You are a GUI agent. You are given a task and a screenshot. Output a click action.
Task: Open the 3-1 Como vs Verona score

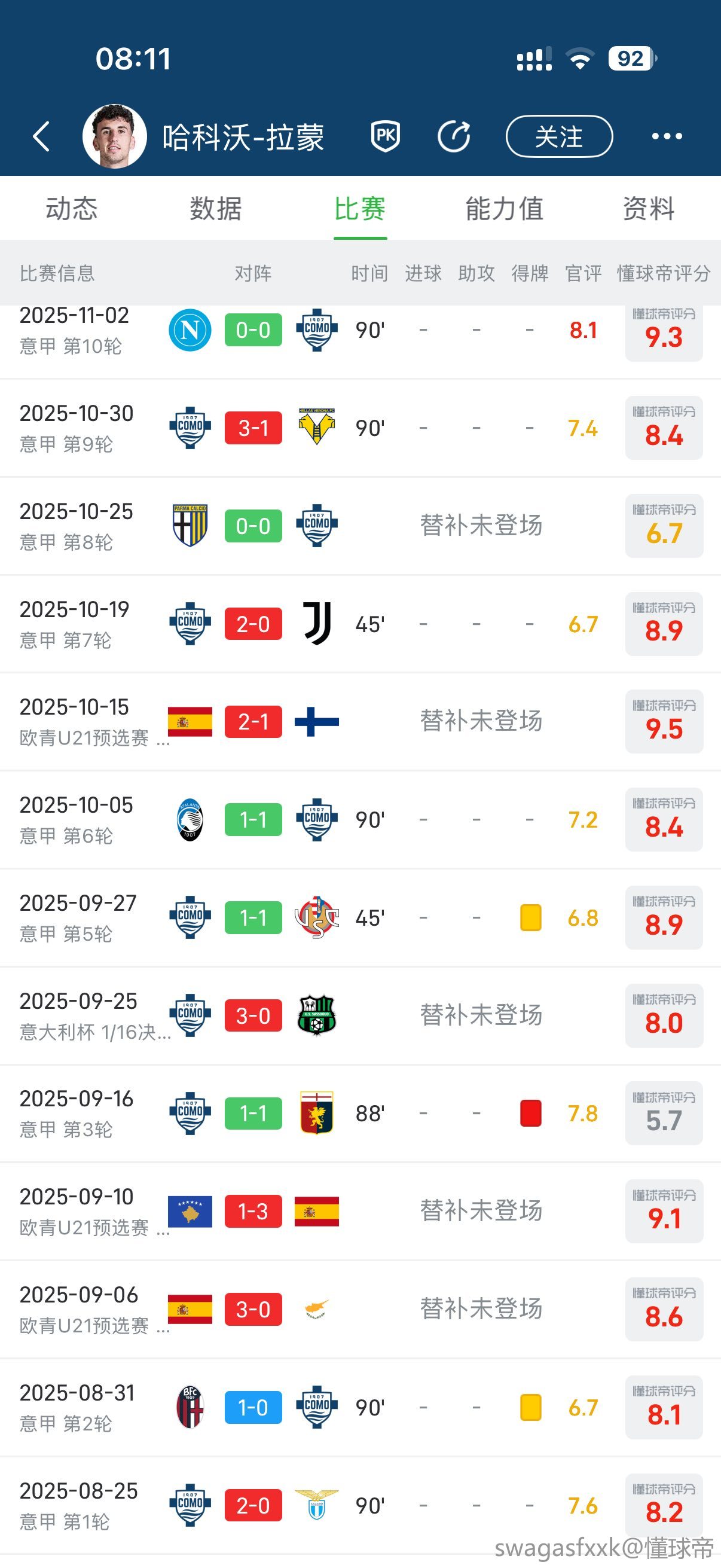pos(253,428)
